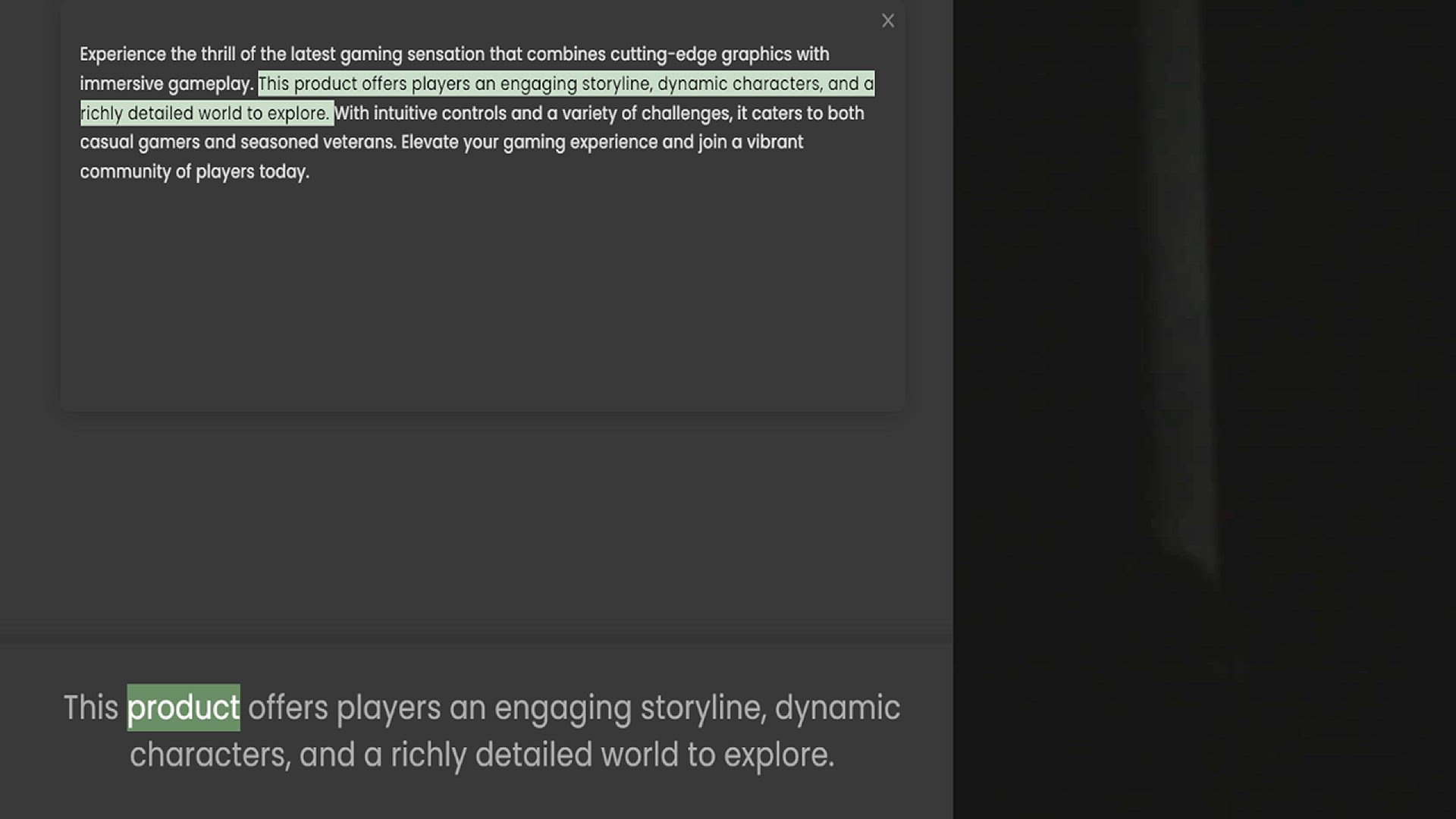Click the word "This" in the large bottom caption
This screenshot has width=1456, height=819.
pyautogui.click(x=91, y=708)
